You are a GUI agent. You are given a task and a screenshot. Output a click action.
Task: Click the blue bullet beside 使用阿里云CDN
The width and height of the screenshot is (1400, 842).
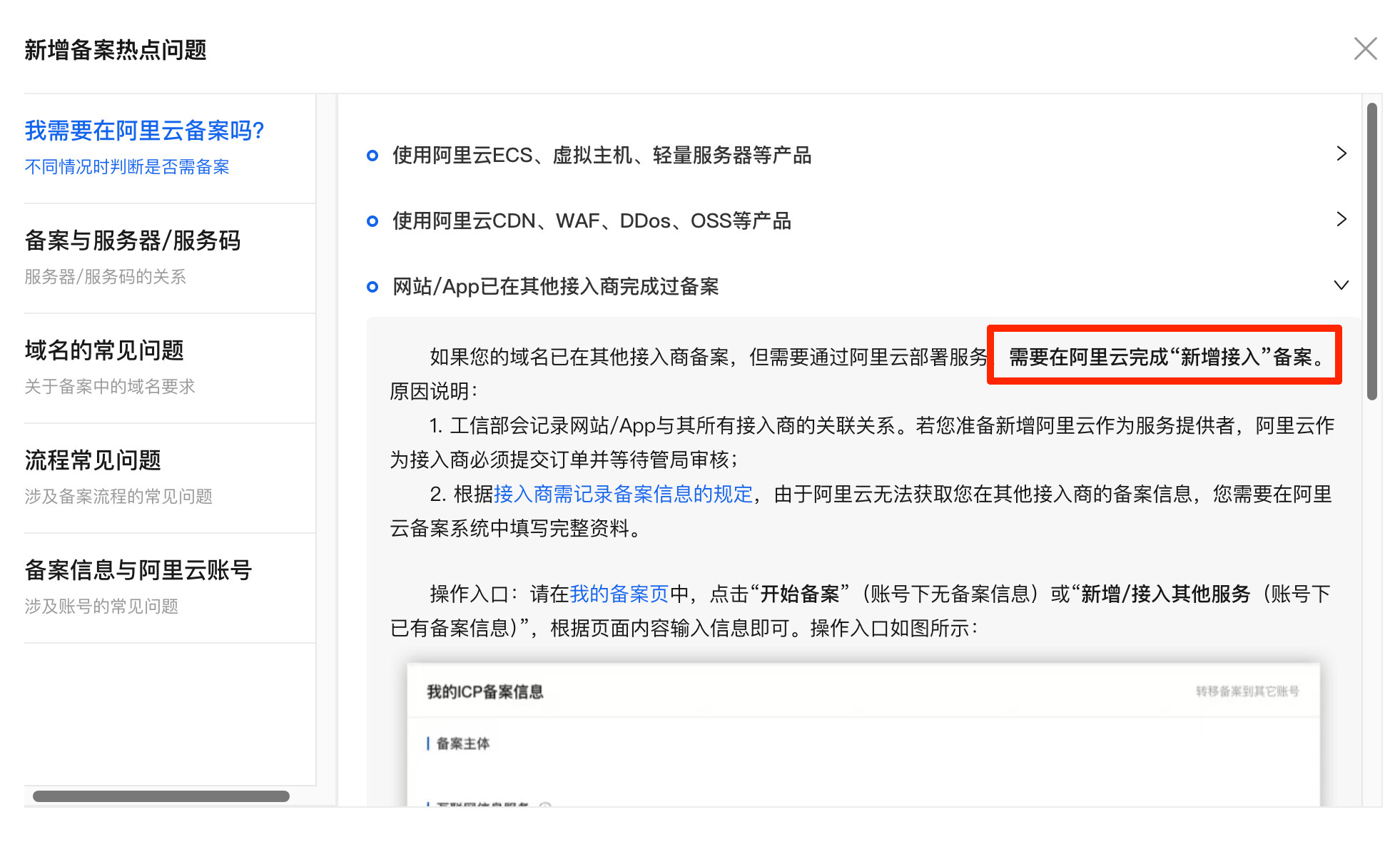pos(372,221)
